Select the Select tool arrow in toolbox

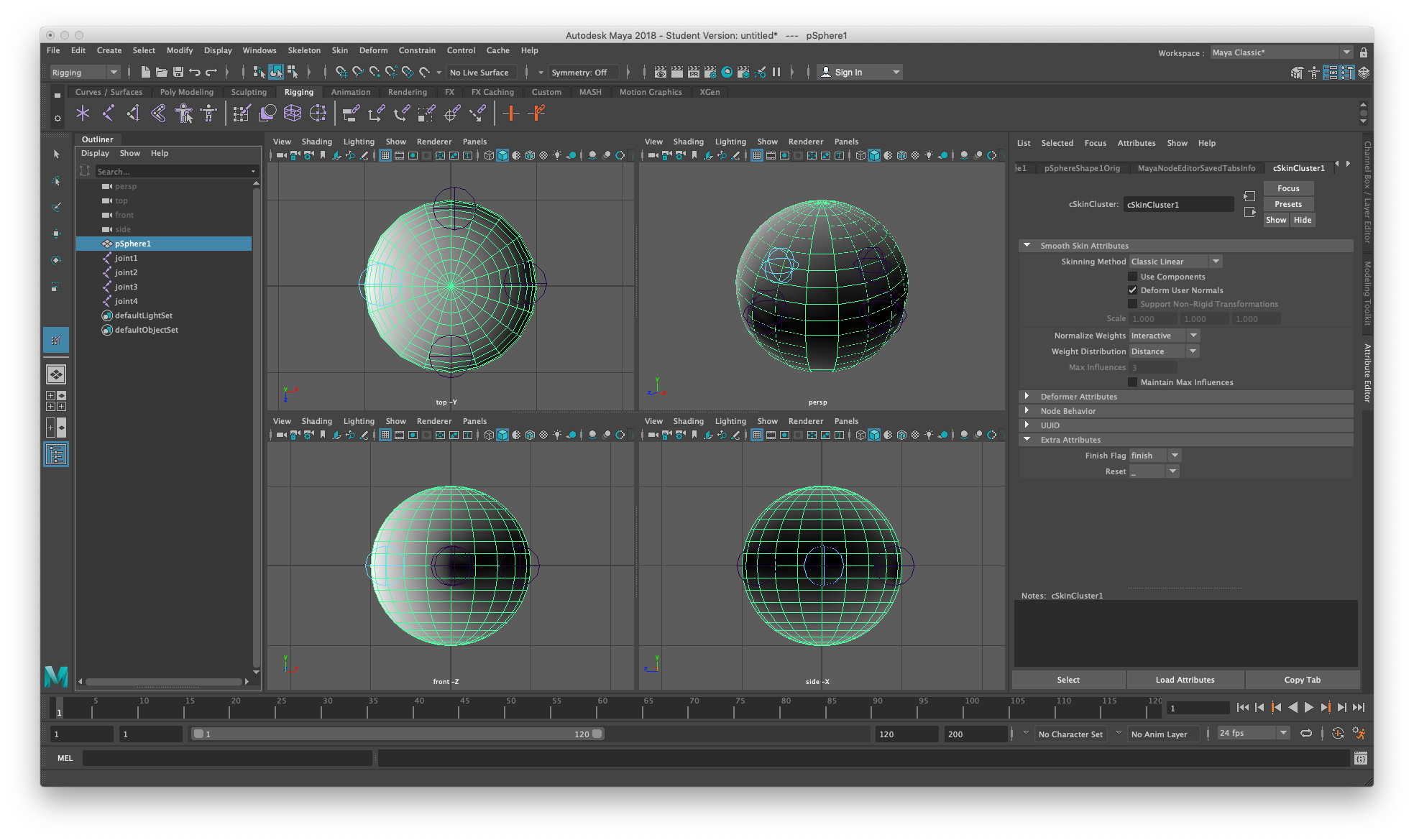(56, 154)
